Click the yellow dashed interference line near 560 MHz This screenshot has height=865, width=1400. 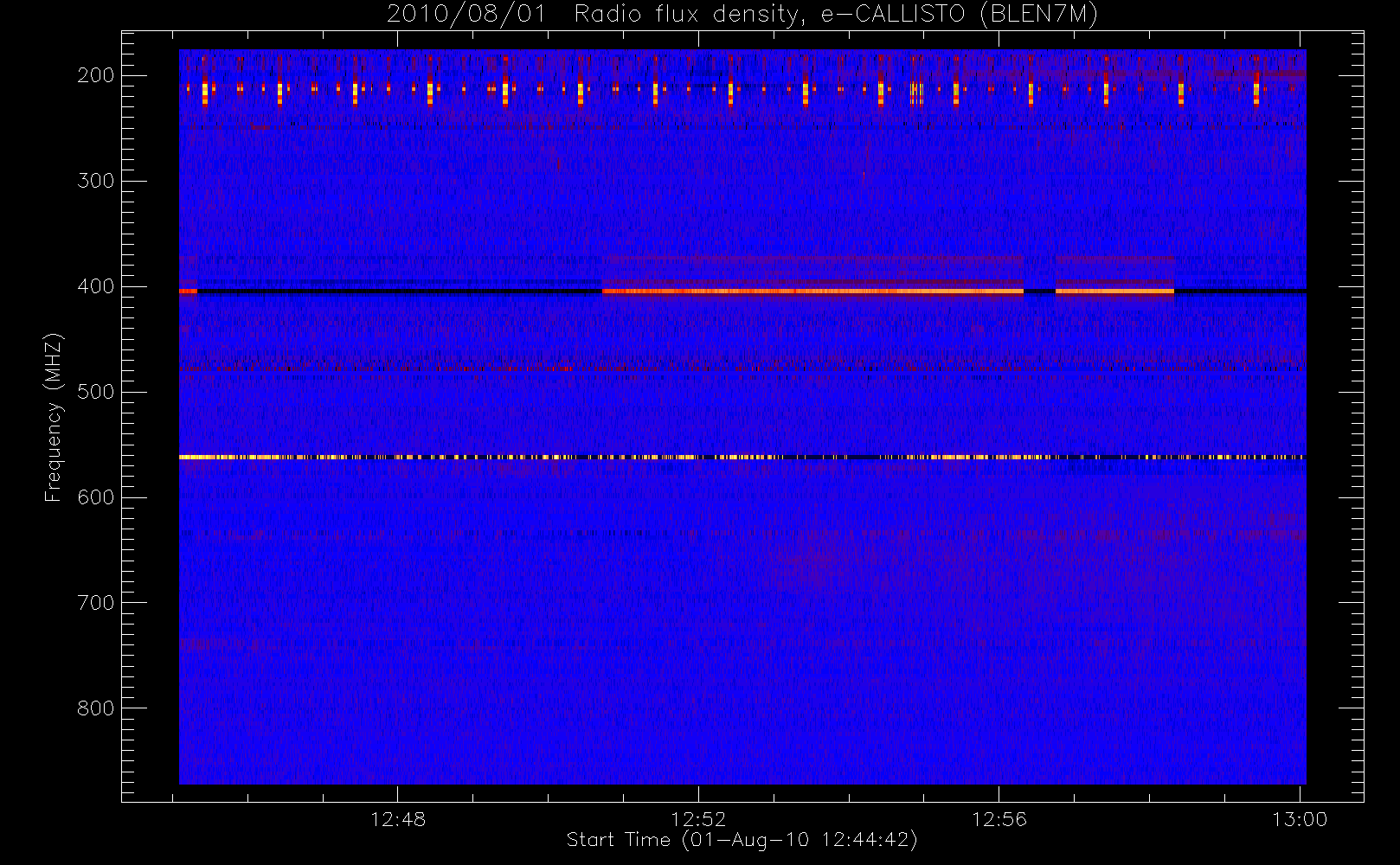tap(742, 457)
